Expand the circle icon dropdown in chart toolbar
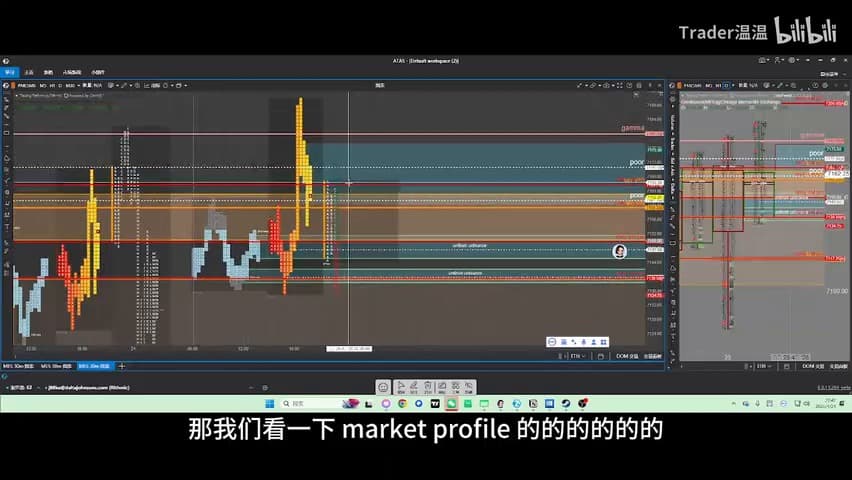Image resolution: width=852 pixels, height=480 pixels. point(172,85)
